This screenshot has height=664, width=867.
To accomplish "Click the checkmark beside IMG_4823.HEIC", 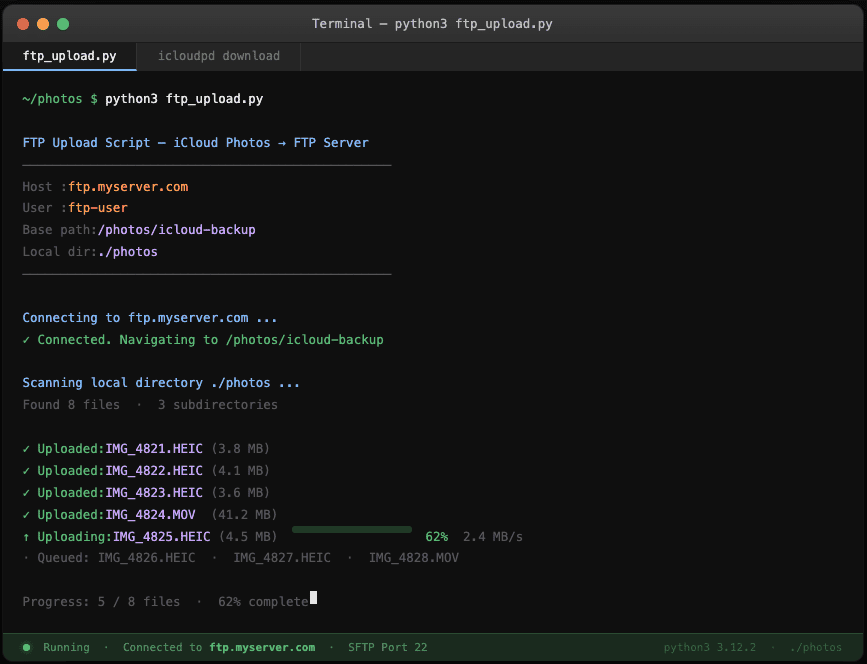I will 27,492.
